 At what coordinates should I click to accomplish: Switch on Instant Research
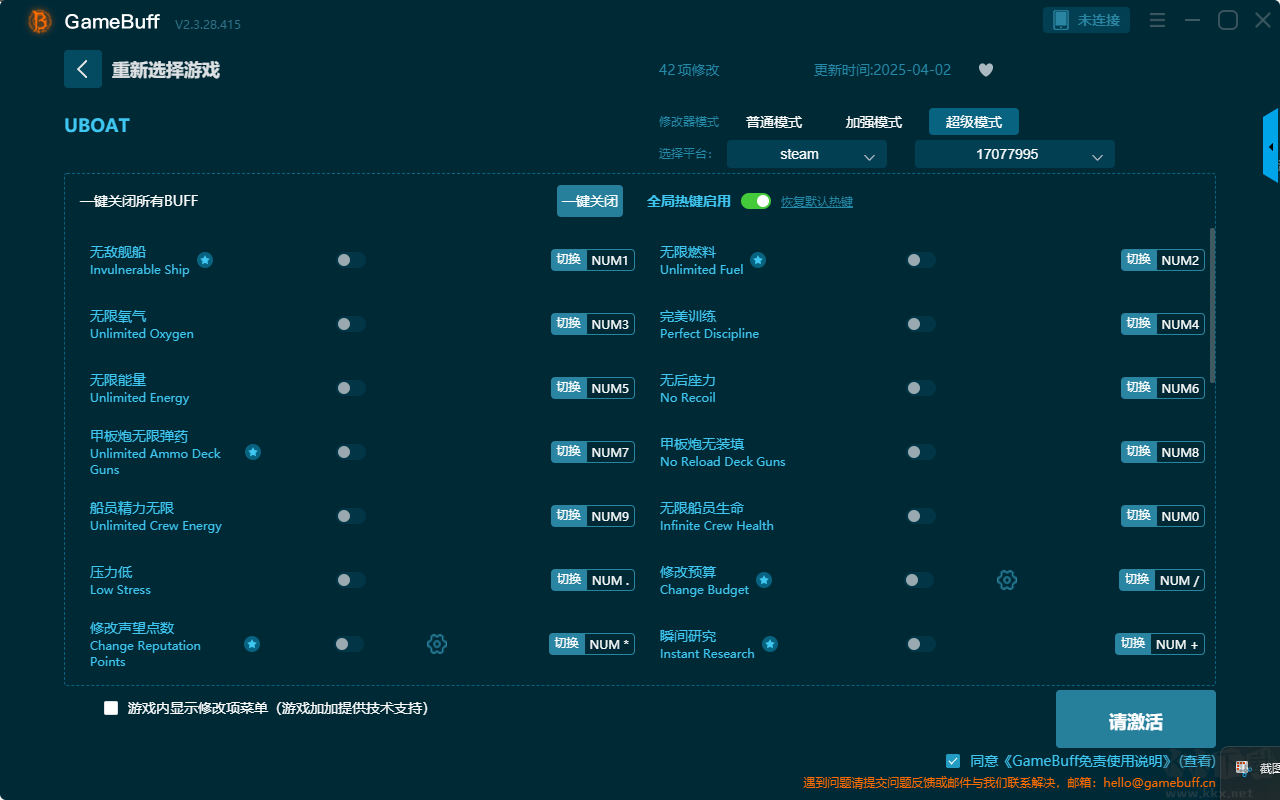point(921,644)
